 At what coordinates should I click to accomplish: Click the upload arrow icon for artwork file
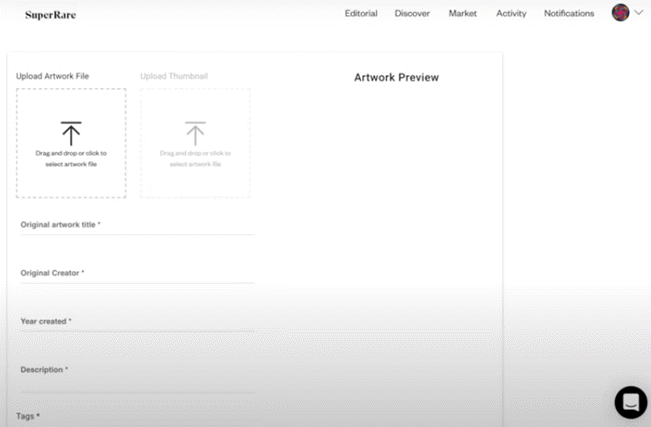(71, 133)
